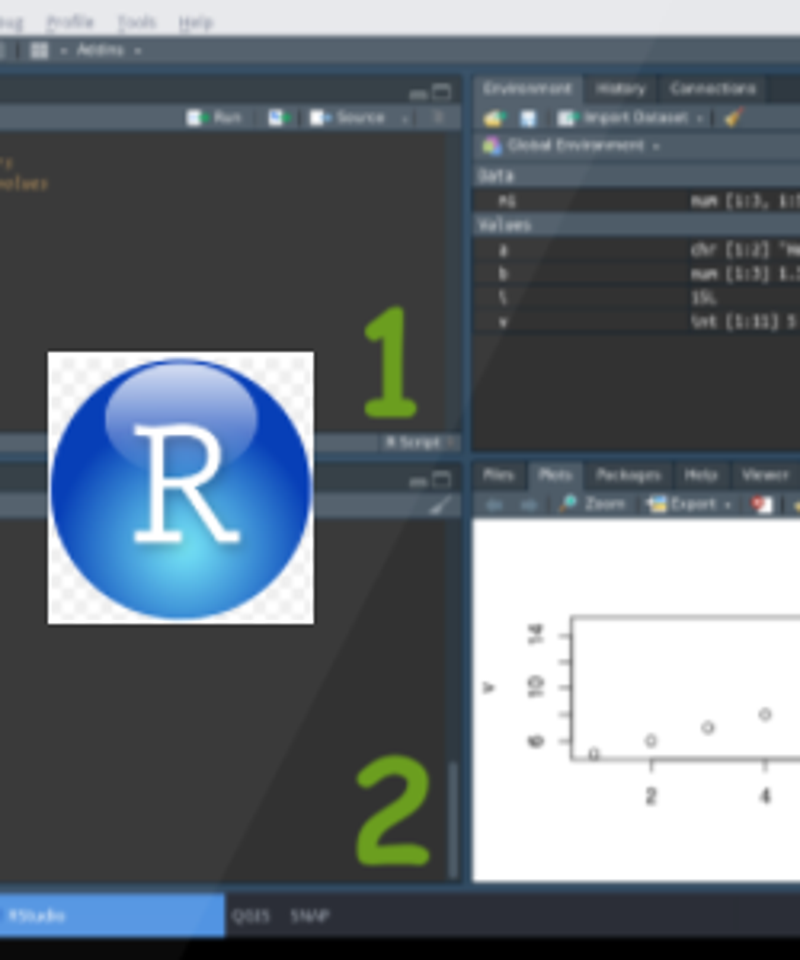Click the save workspace disk icon
800x960 pixels.
[528, 118]
